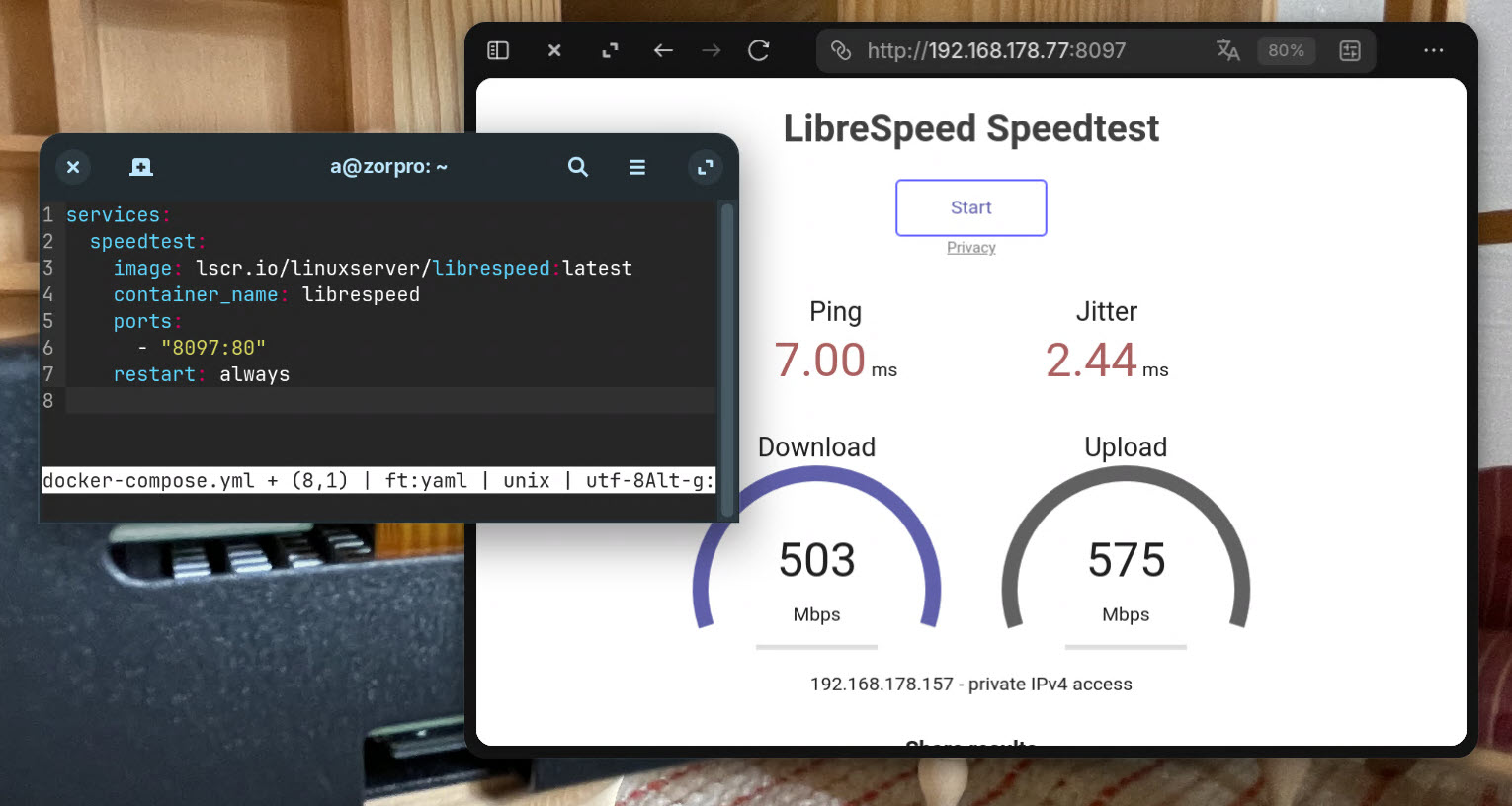Open the terminal hamburger menu
Viewport: 1512px width, 806px height.
pyautogui.click(x=637, y=167)
